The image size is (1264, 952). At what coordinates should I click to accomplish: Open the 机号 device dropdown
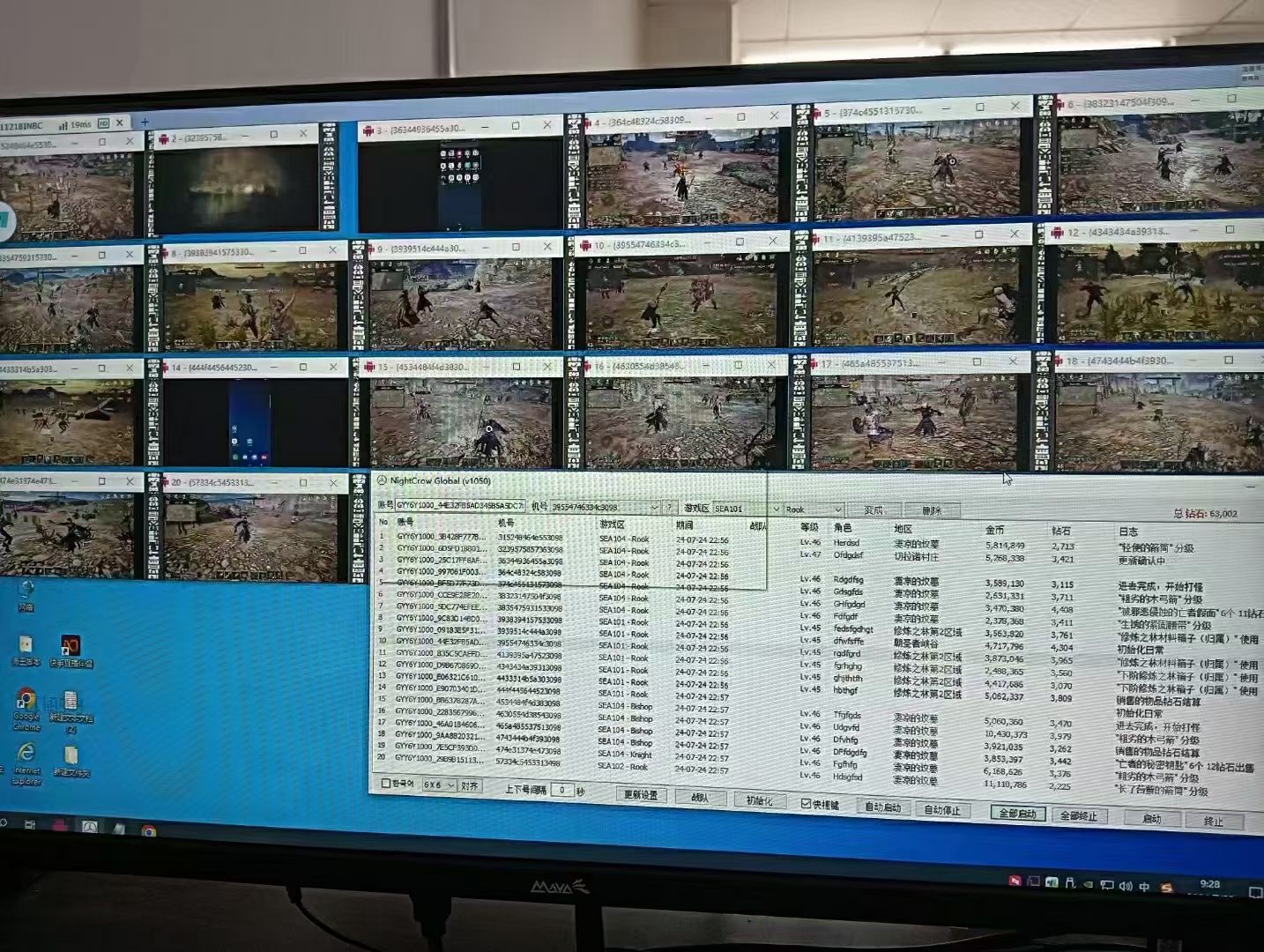click(654, 507)
